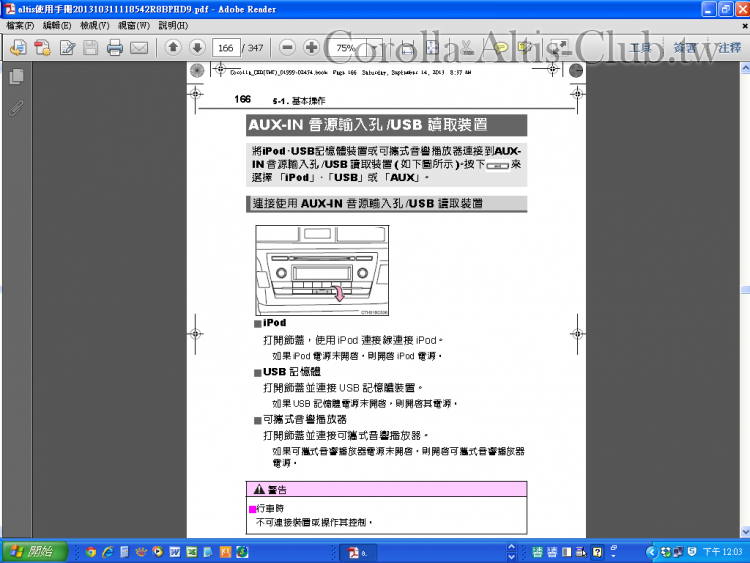Click page number 166 in document header
750x563 pixels.
243,99
